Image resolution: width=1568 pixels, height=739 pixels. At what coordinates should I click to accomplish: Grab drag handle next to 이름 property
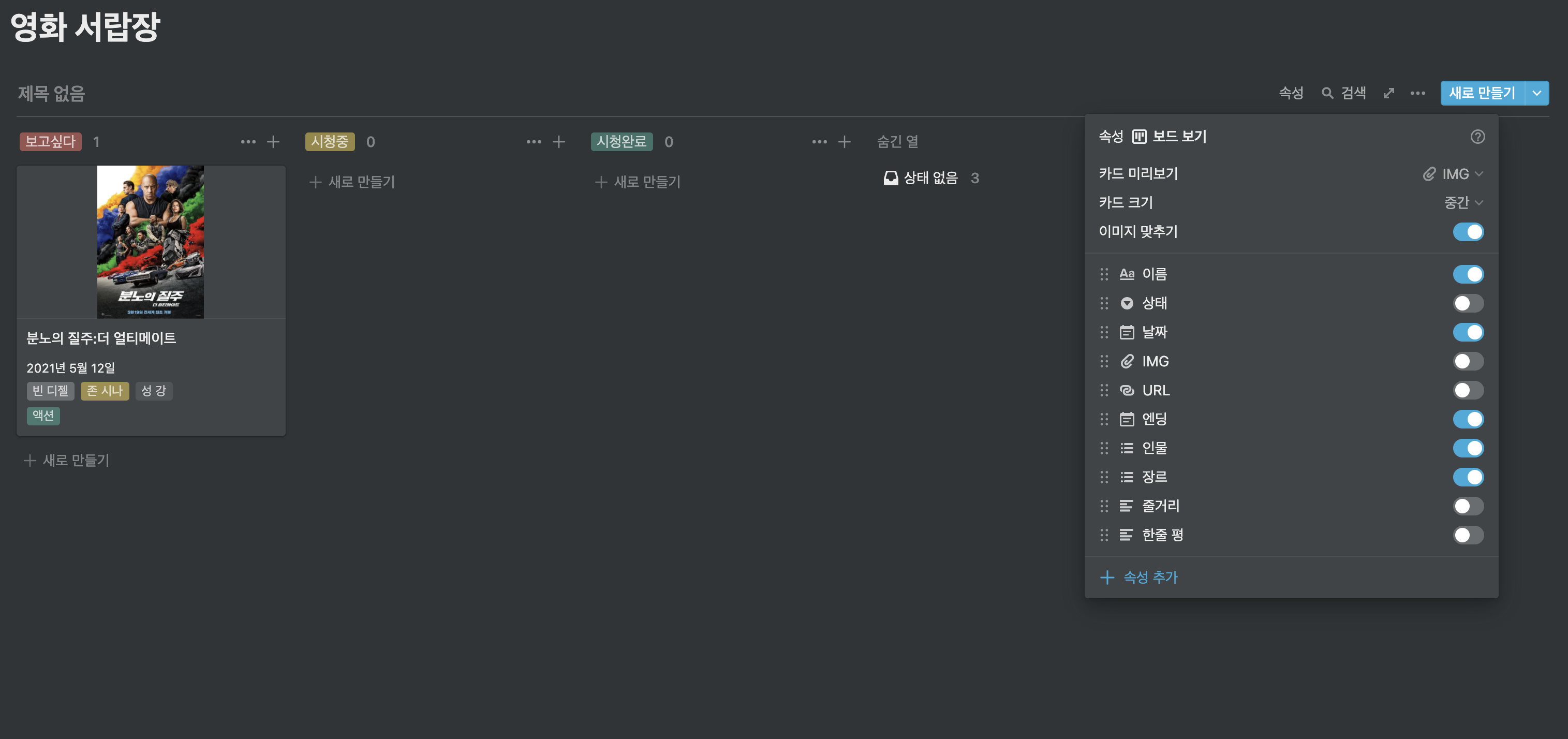[x=1104, y=274]
